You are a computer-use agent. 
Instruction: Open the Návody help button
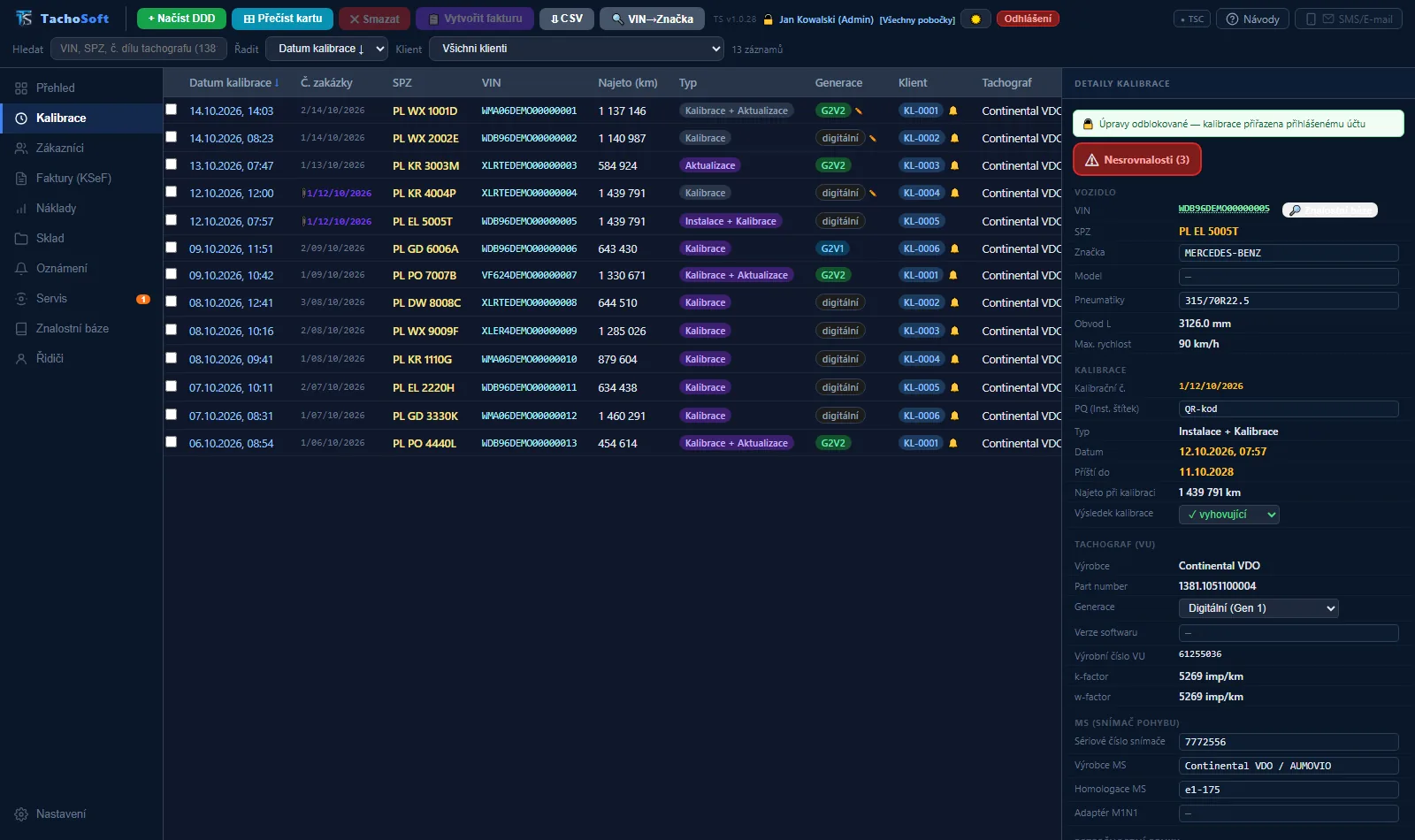click(1252, 19)
